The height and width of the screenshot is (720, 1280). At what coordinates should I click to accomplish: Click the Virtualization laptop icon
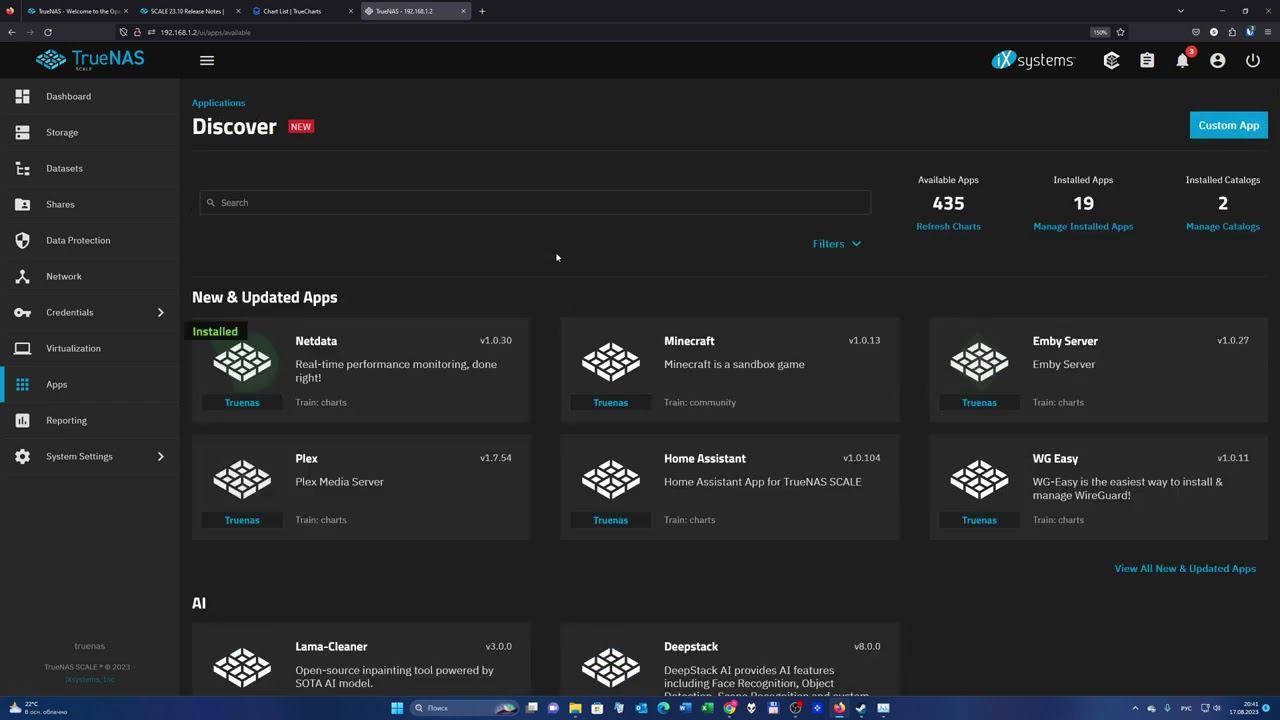click(x=22, y=348)
